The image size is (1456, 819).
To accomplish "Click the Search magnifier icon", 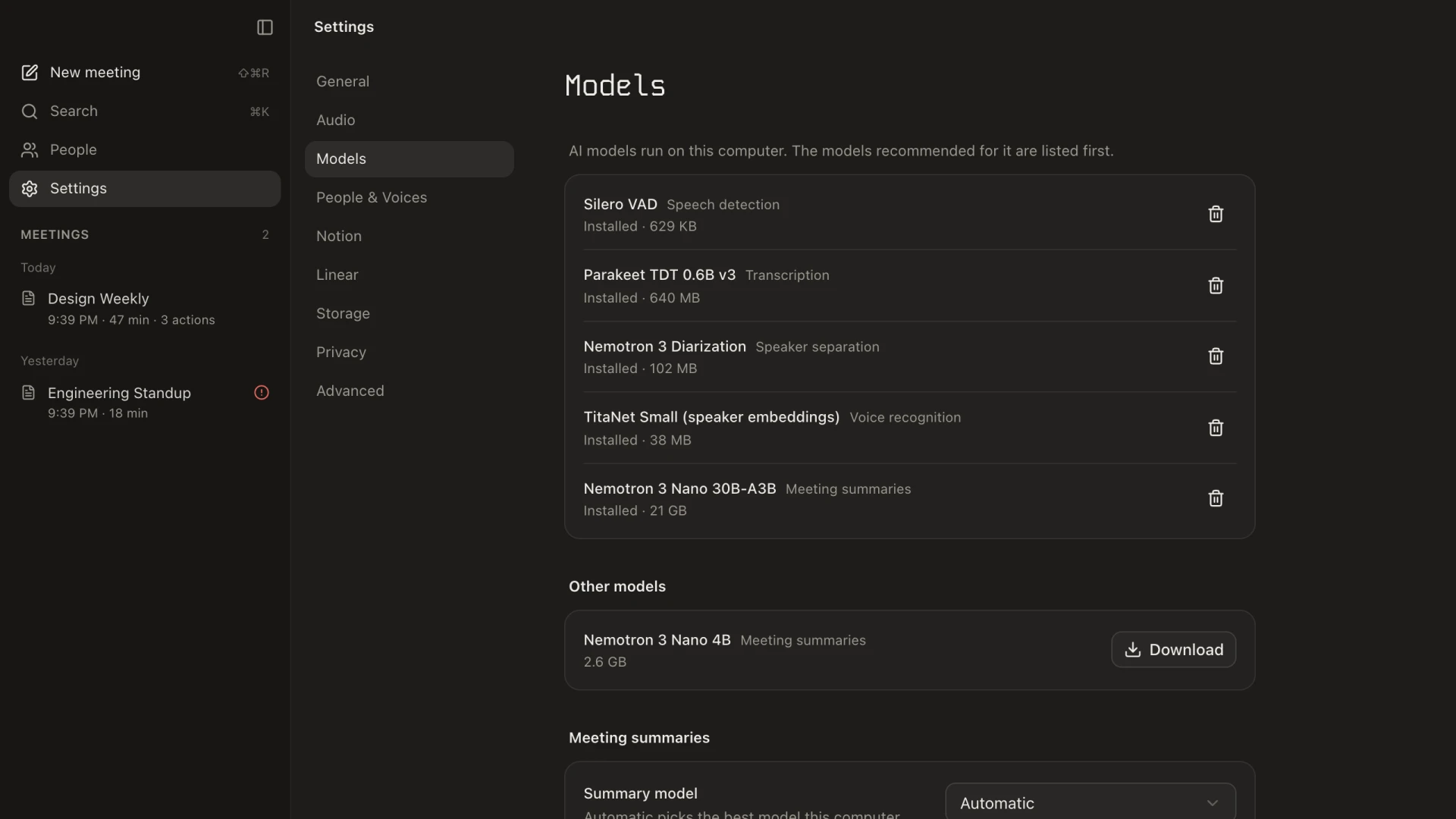I will tap(30, 111).
